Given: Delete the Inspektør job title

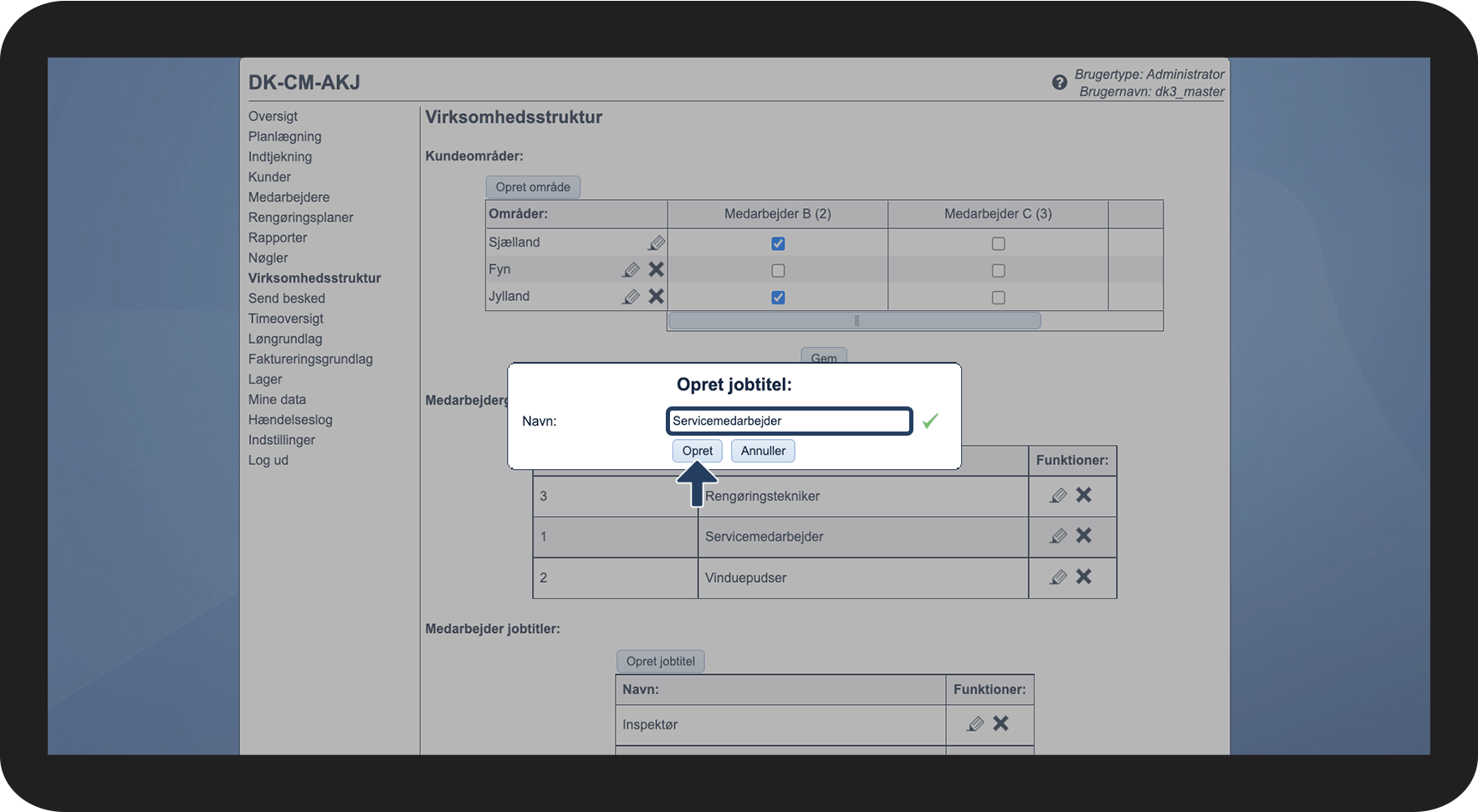Looking at the screenshot, I should click(1001, 723).
